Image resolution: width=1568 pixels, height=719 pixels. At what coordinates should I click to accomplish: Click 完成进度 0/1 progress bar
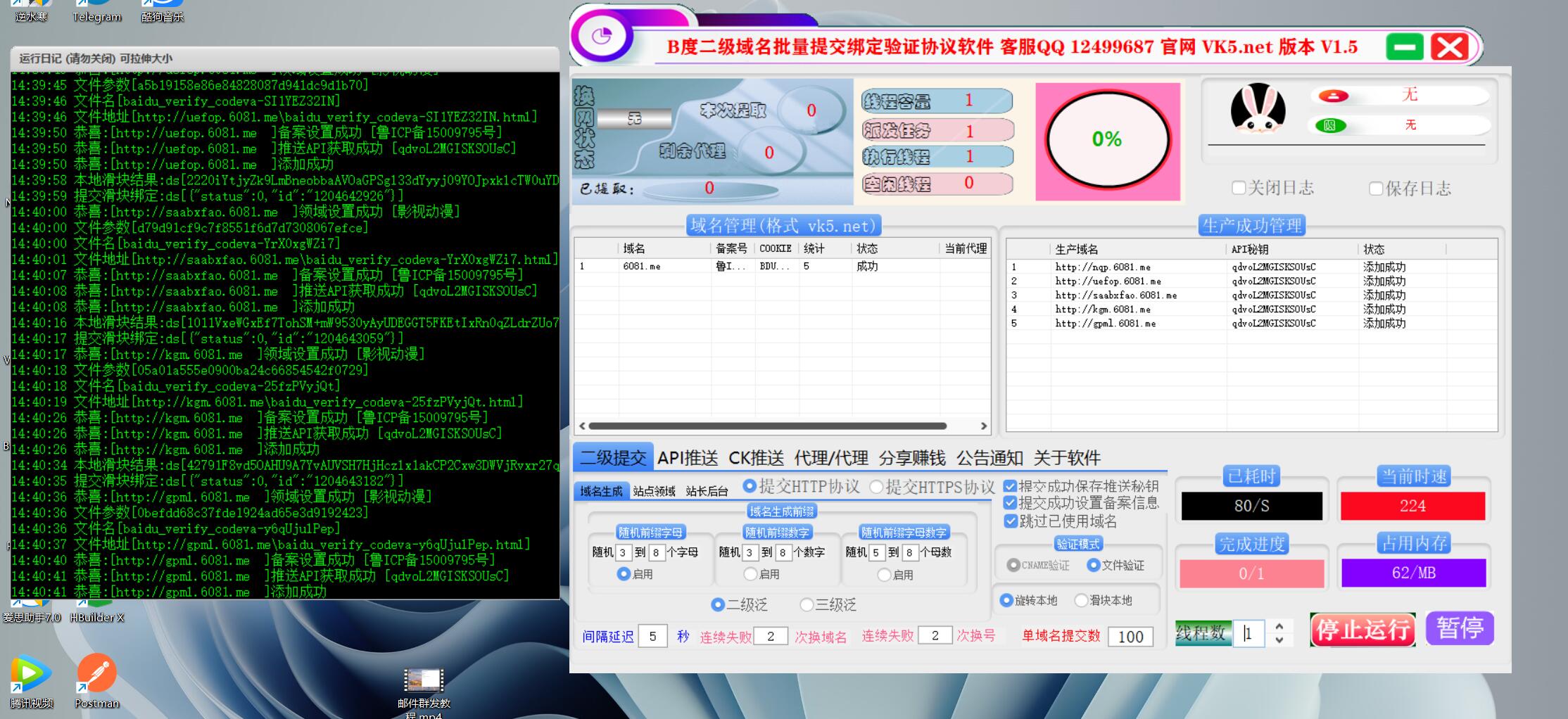pos(1251,573)
